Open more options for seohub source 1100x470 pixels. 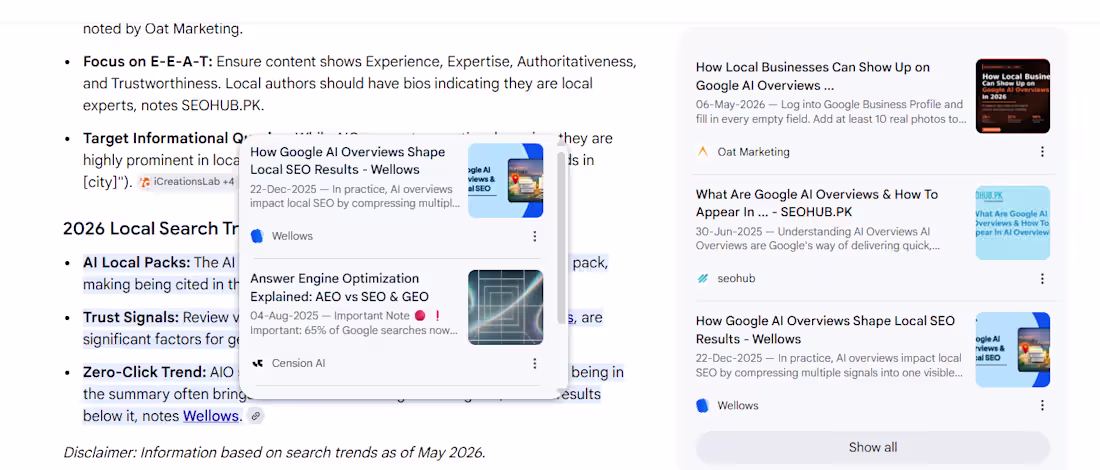pos(1042,278)
